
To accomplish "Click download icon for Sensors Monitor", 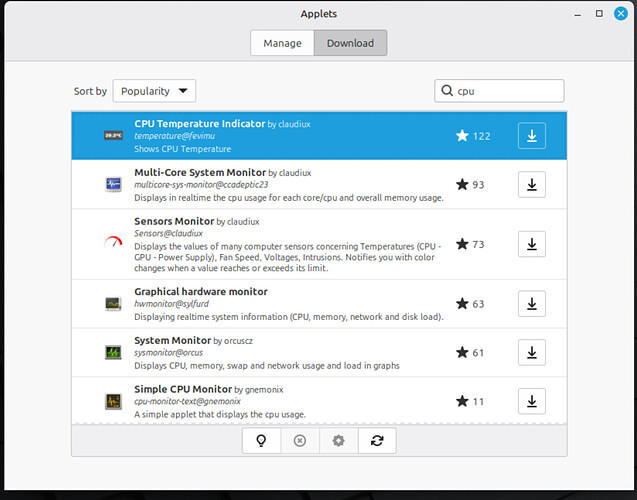I will tap(531, 244).
